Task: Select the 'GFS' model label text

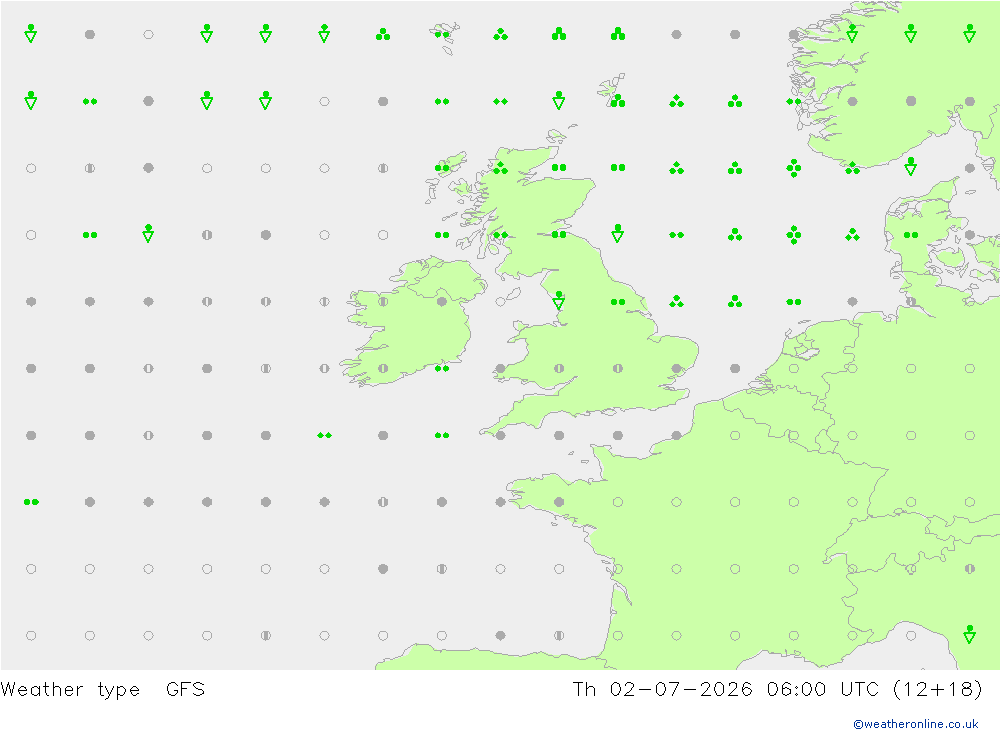Action: pyautogui.click(x=185, y=690)
